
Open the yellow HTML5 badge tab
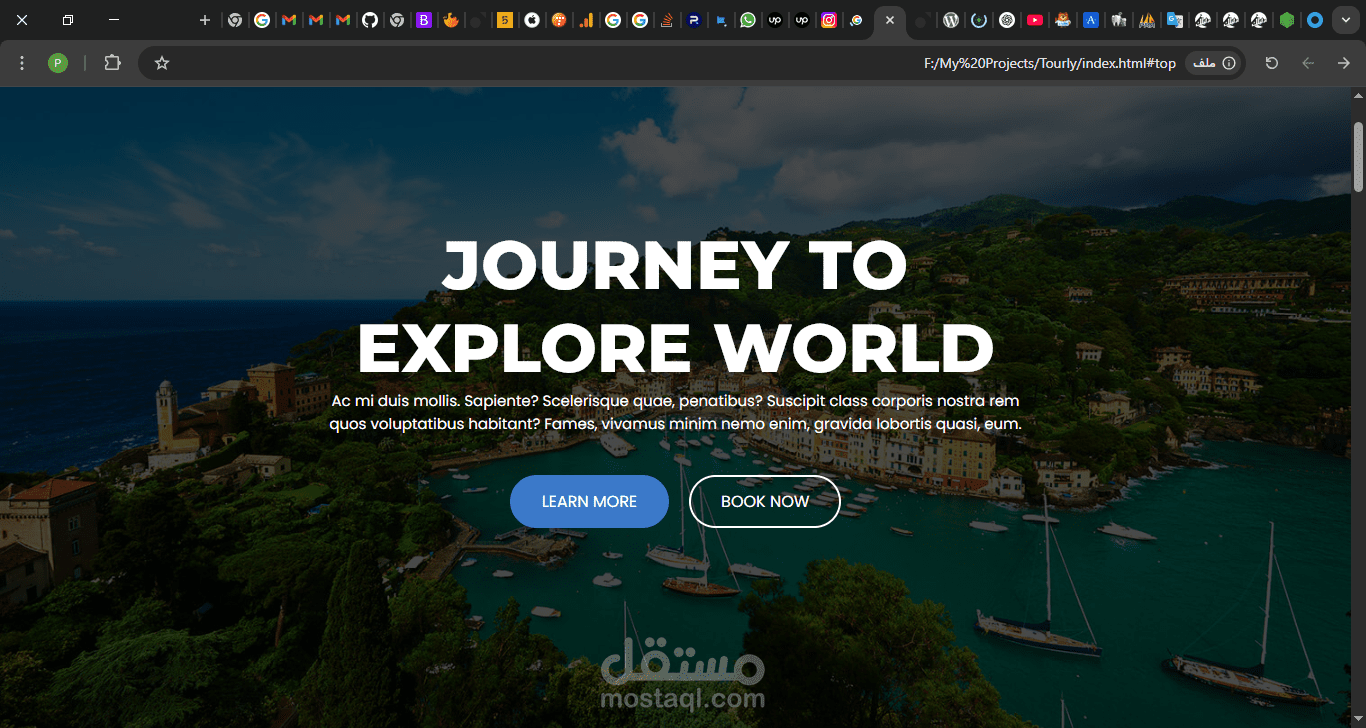[505, 20]
